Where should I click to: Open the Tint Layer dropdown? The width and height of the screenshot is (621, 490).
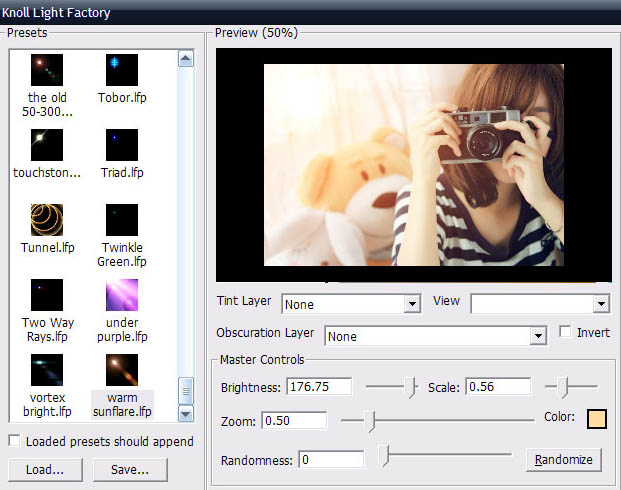[351, 304]
